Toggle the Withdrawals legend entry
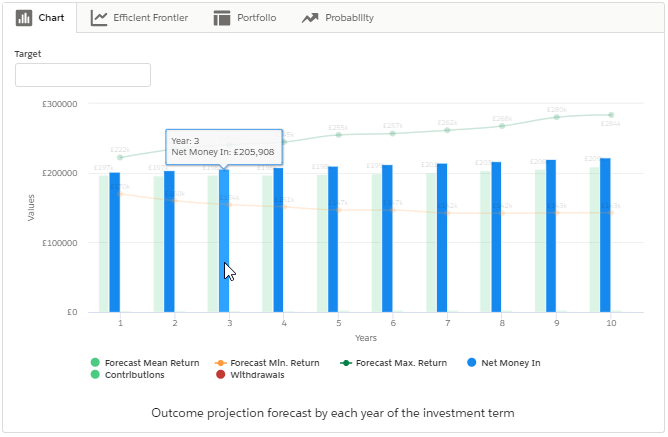 [256, 375]
